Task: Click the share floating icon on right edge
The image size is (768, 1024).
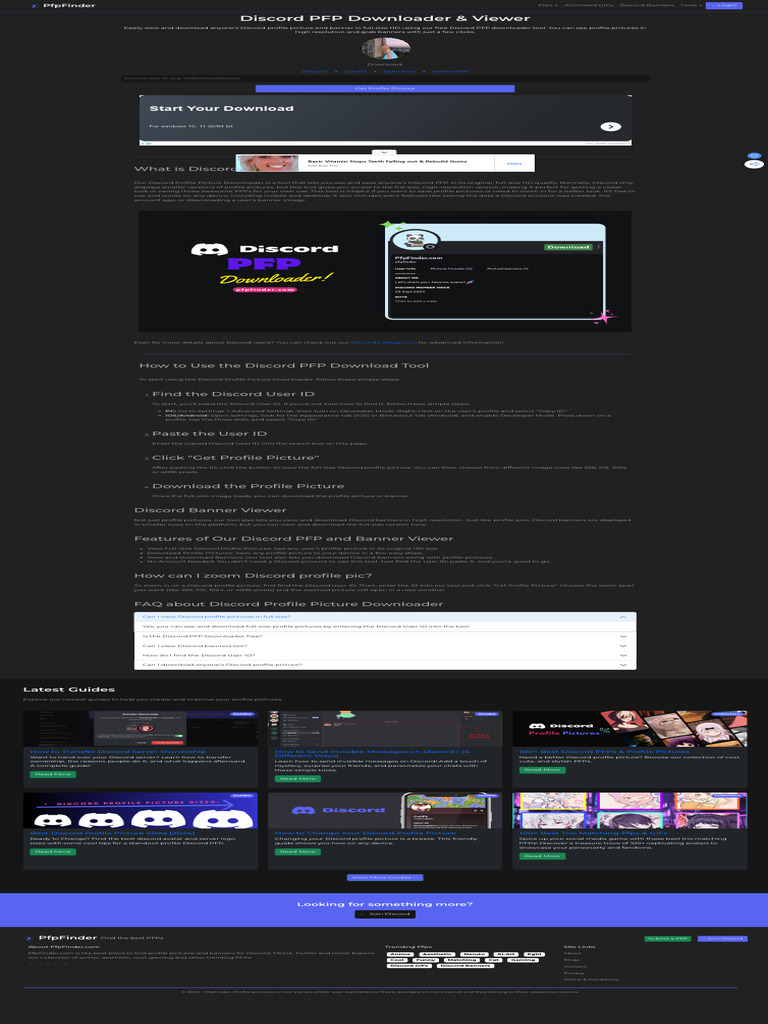Action: (754, 164)
